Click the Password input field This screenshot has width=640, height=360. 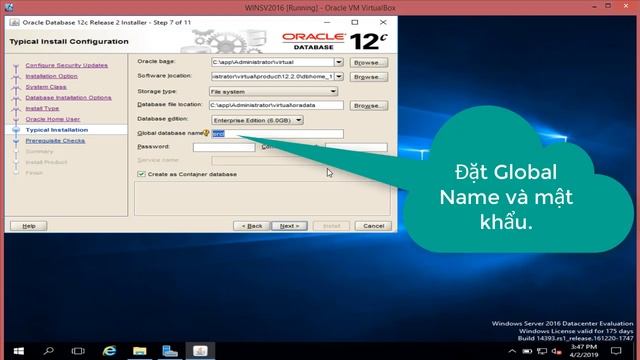[x=224, y=147]
